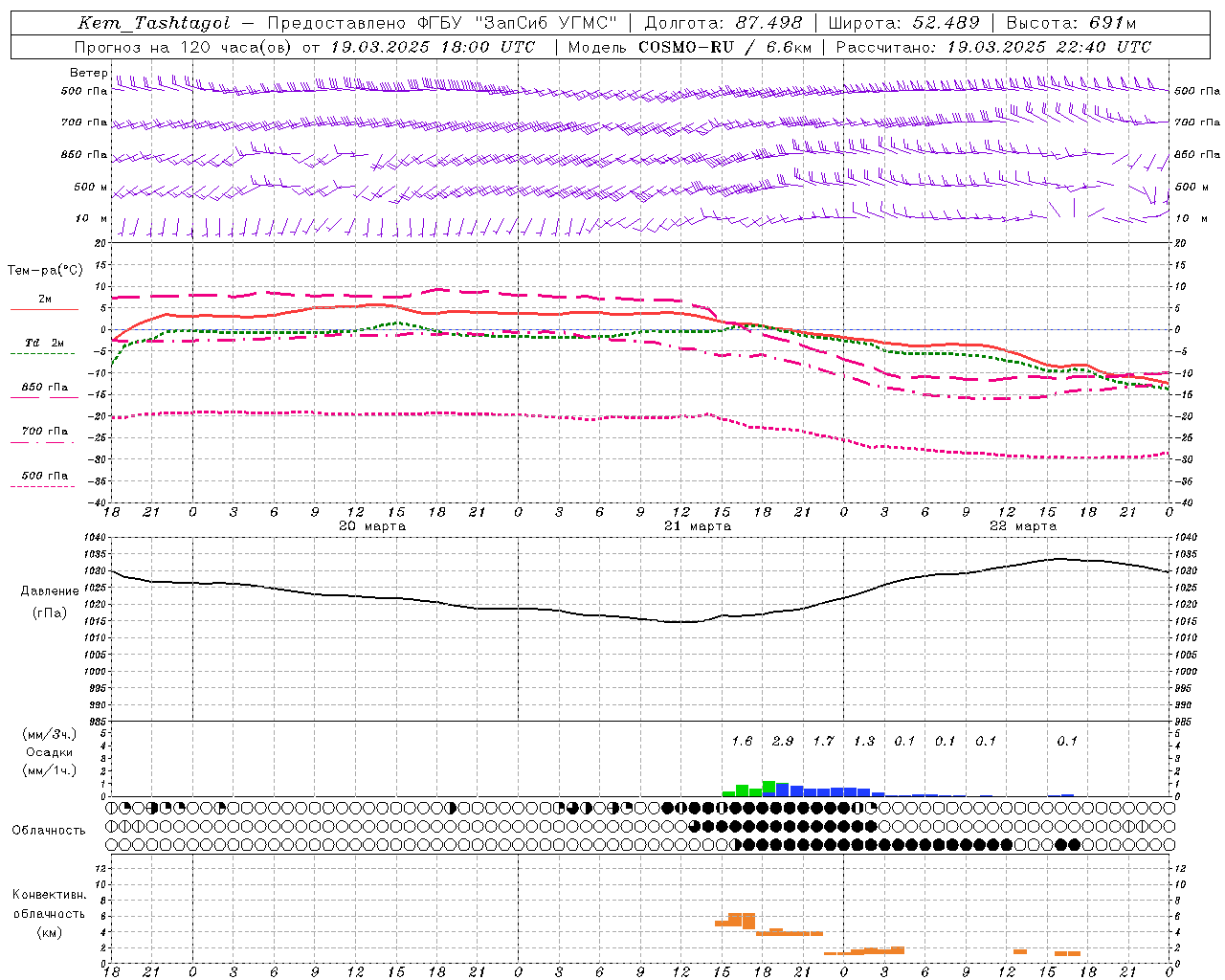Click the 'Высота: 691м' header value

[x=1071, y=23]
